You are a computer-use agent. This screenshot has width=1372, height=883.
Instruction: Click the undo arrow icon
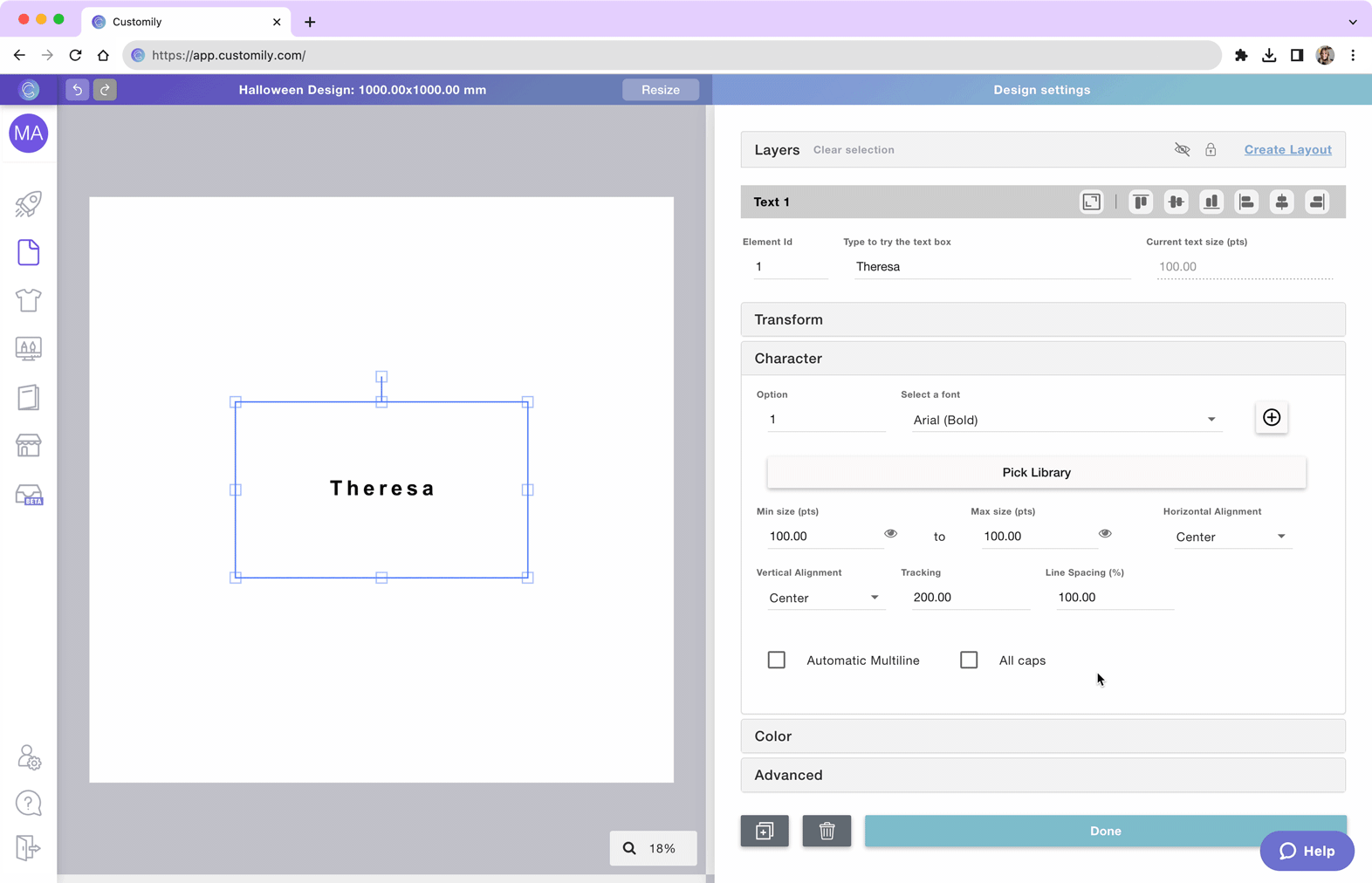(x=77, y=90)
